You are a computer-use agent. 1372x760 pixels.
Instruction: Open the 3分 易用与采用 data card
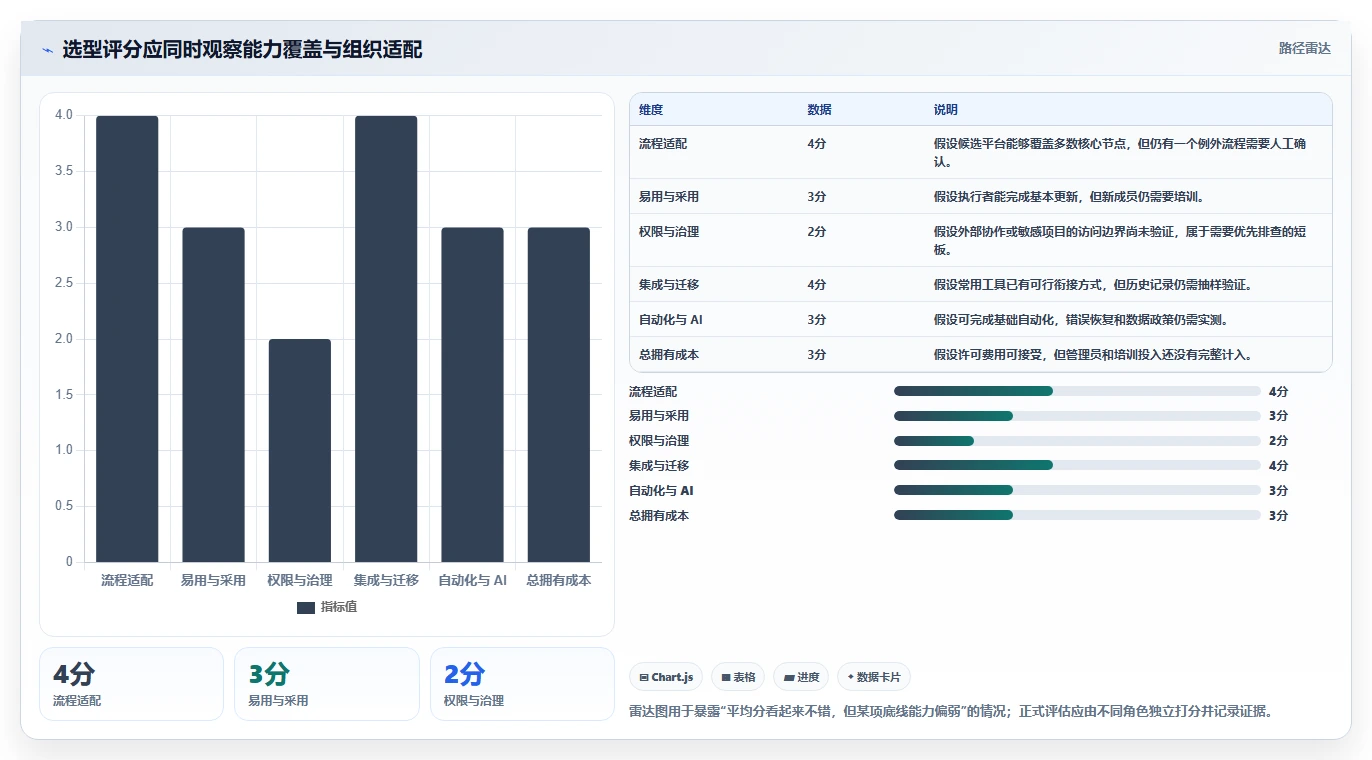(x=327, y=684)
